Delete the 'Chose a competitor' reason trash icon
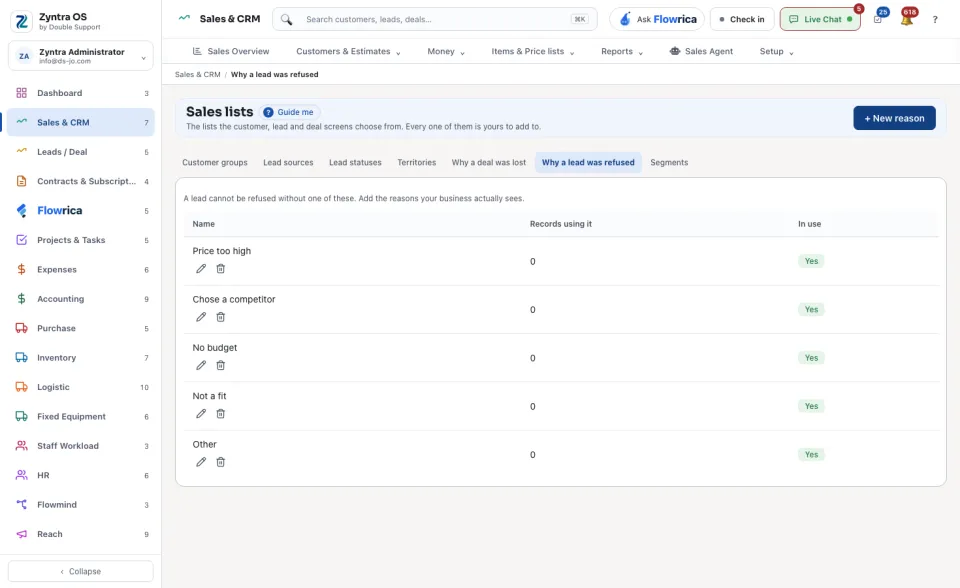Screen dimensions: 960x588 pyautogui.click(x=220, y=317)
